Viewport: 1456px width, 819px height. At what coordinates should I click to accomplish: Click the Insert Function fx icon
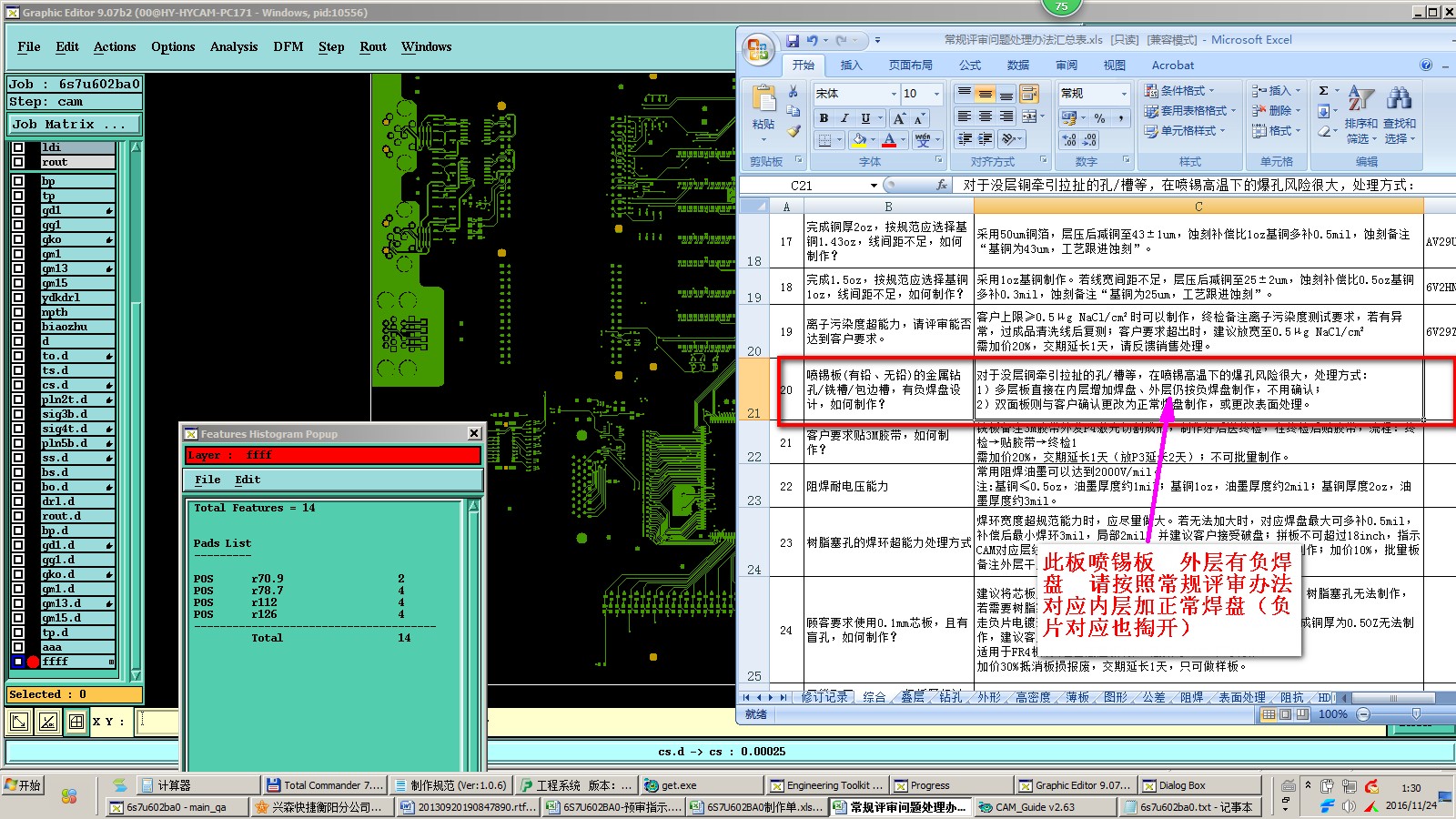(942, 185)
